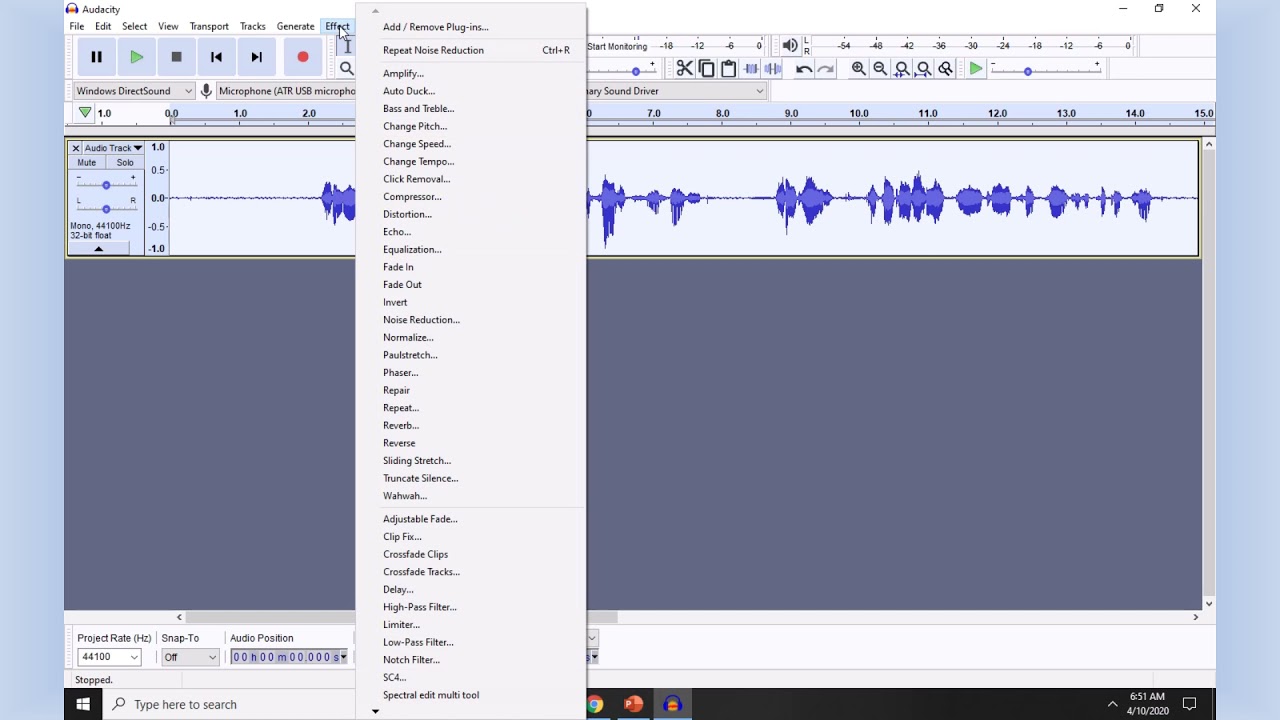Viewport: 1280px width, 720px height.
Task: Open the Transport menu
Action: pyautogui.click(x=209, y=27)
